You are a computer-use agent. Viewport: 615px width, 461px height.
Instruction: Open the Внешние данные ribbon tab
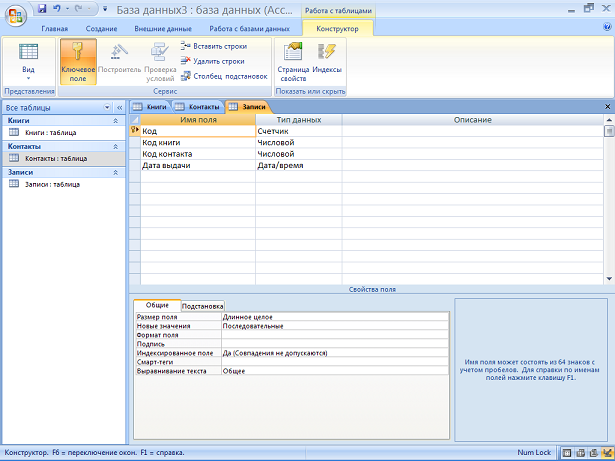[163, 29]
